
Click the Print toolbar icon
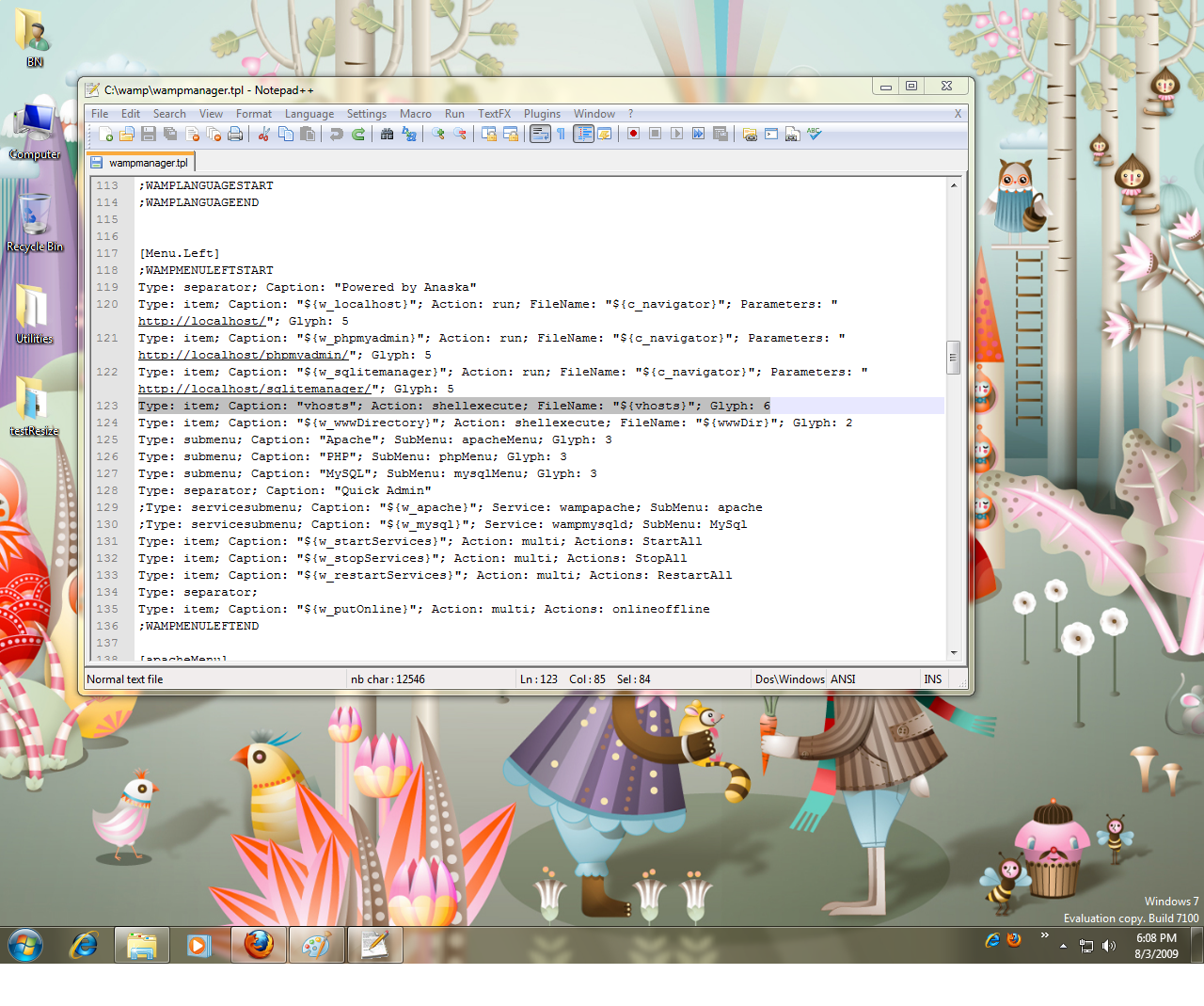point(235,135)
